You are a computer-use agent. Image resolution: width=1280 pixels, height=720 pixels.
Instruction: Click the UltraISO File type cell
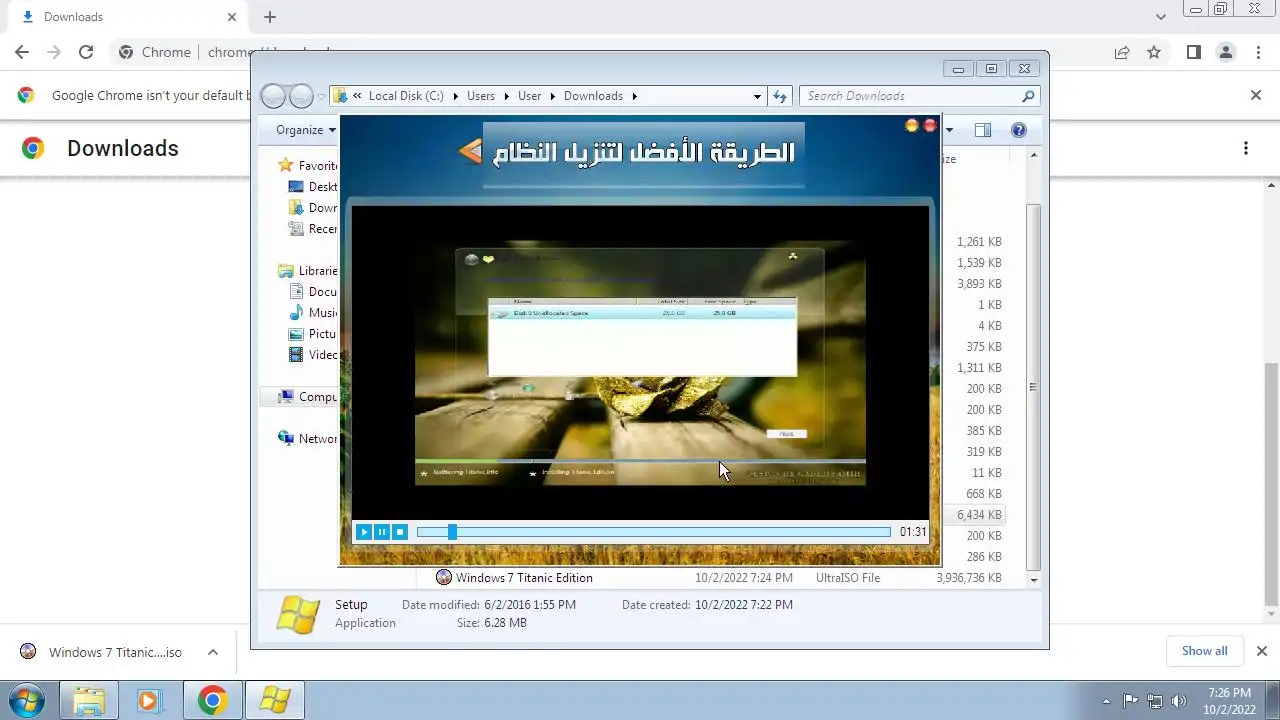point(848,578)
